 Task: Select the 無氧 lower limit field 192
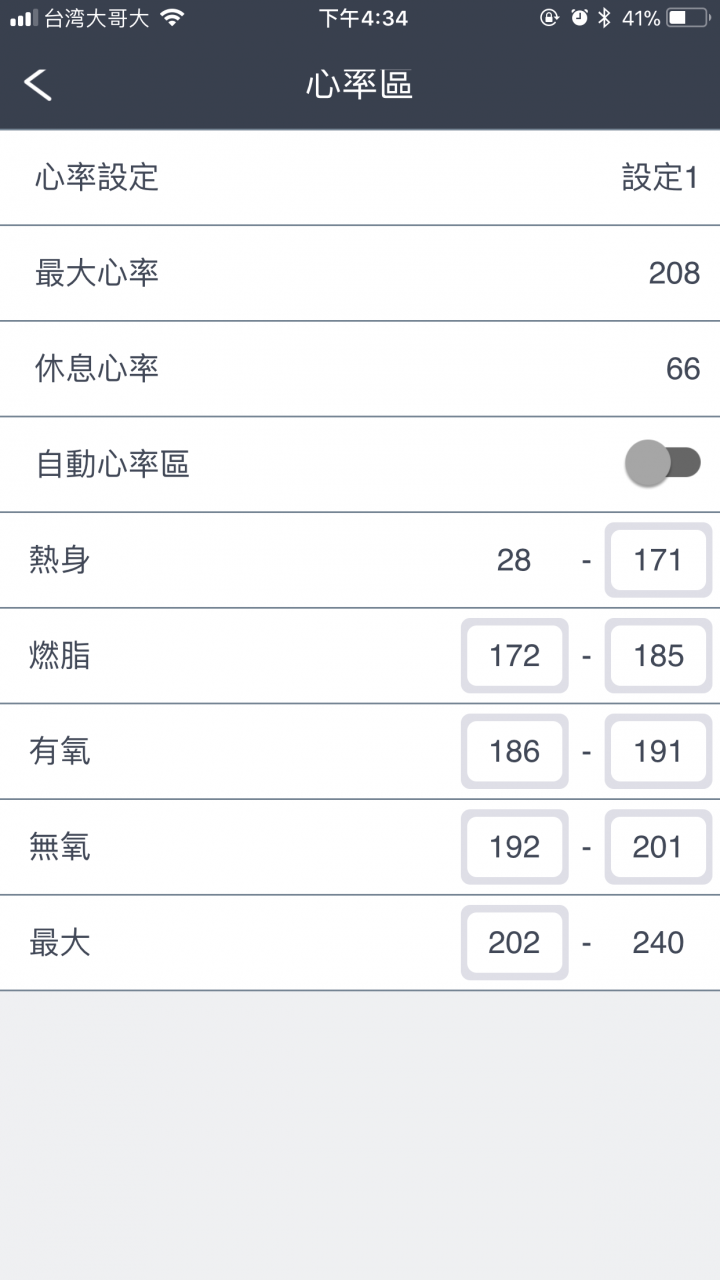[514, 847]
